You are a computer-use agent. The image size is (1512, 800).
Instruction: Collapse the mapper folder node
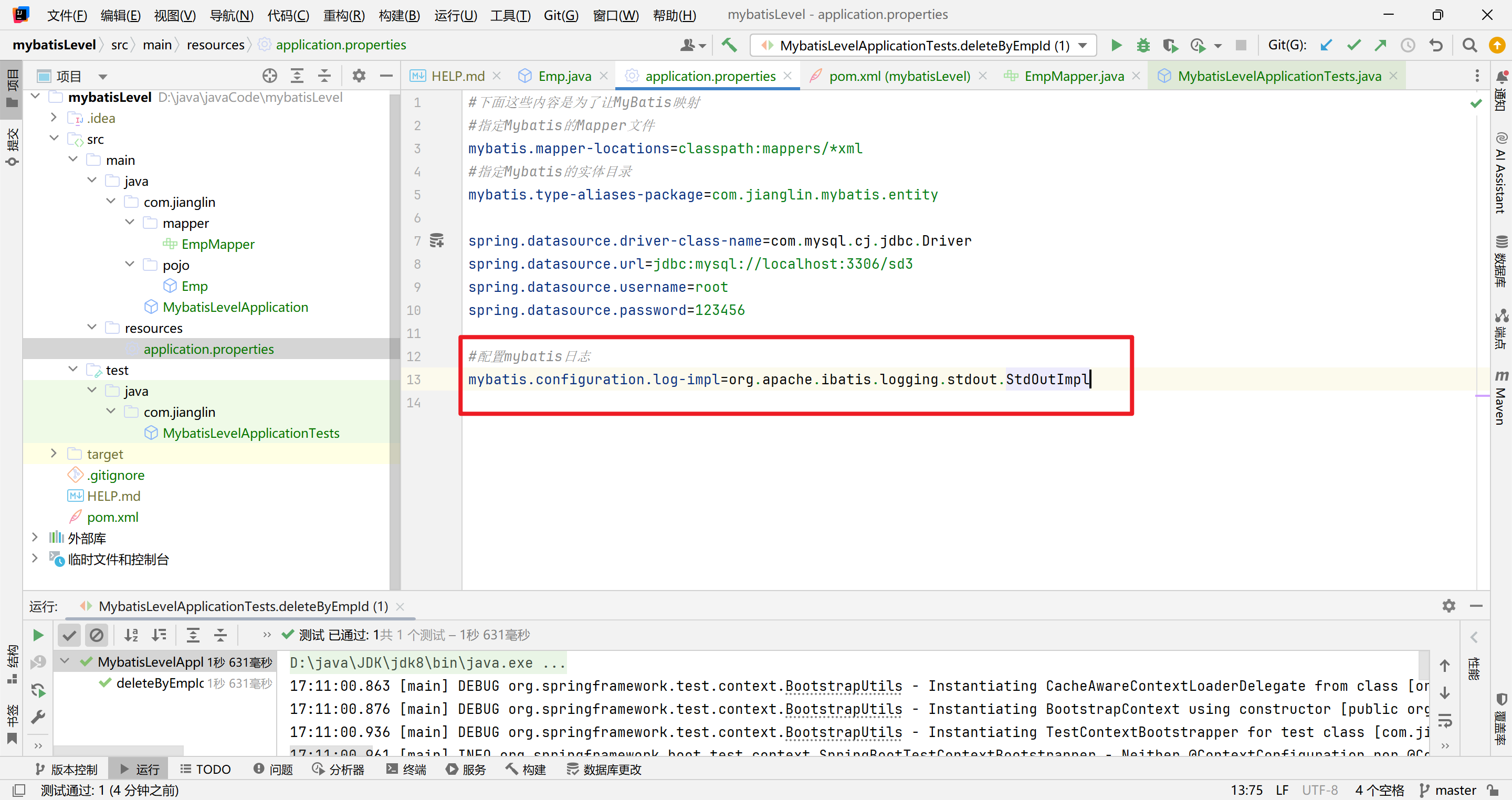click(x=130, y=223)
